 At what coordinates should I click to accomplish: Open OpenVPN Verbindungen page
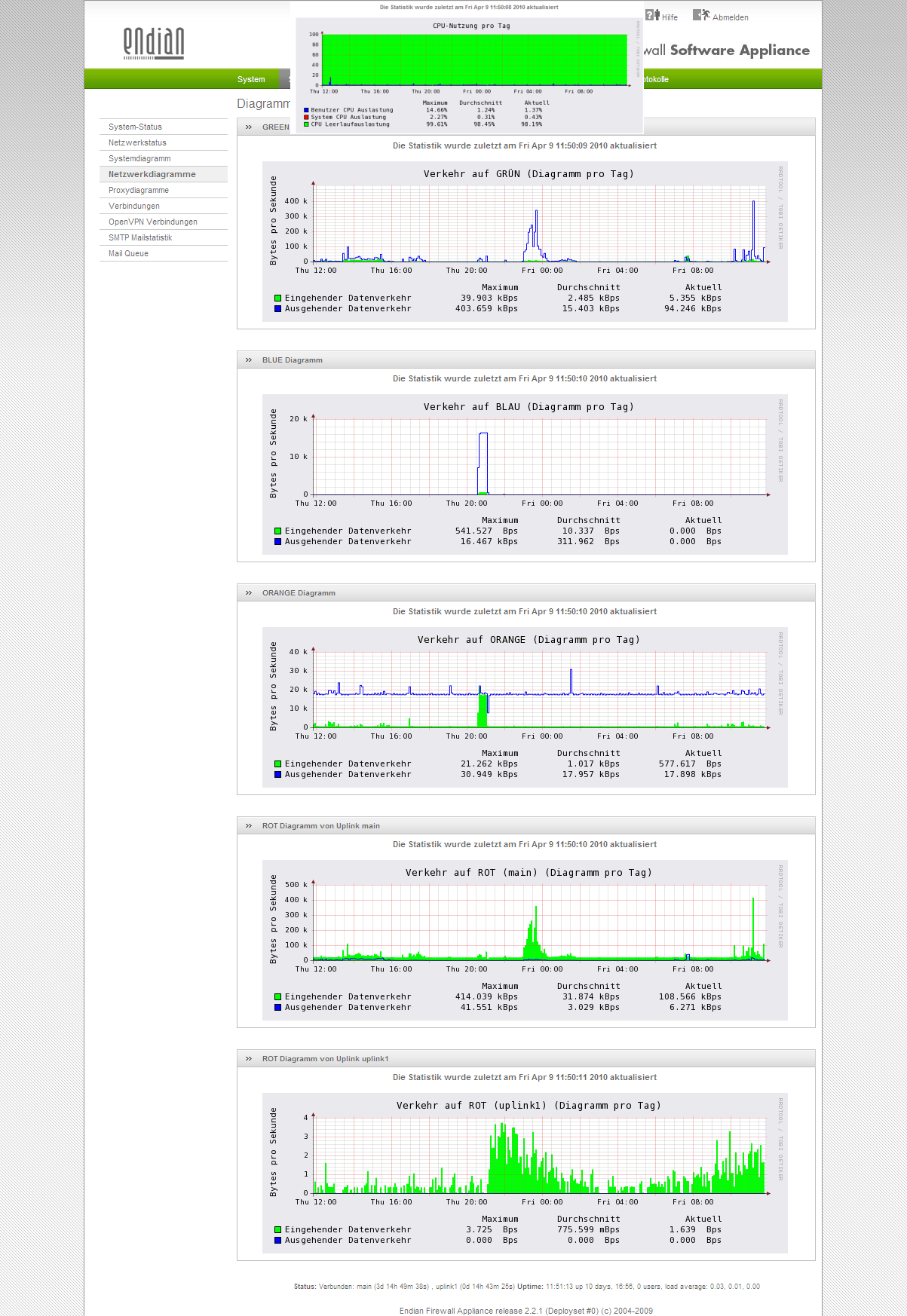(x=153, y=222)
